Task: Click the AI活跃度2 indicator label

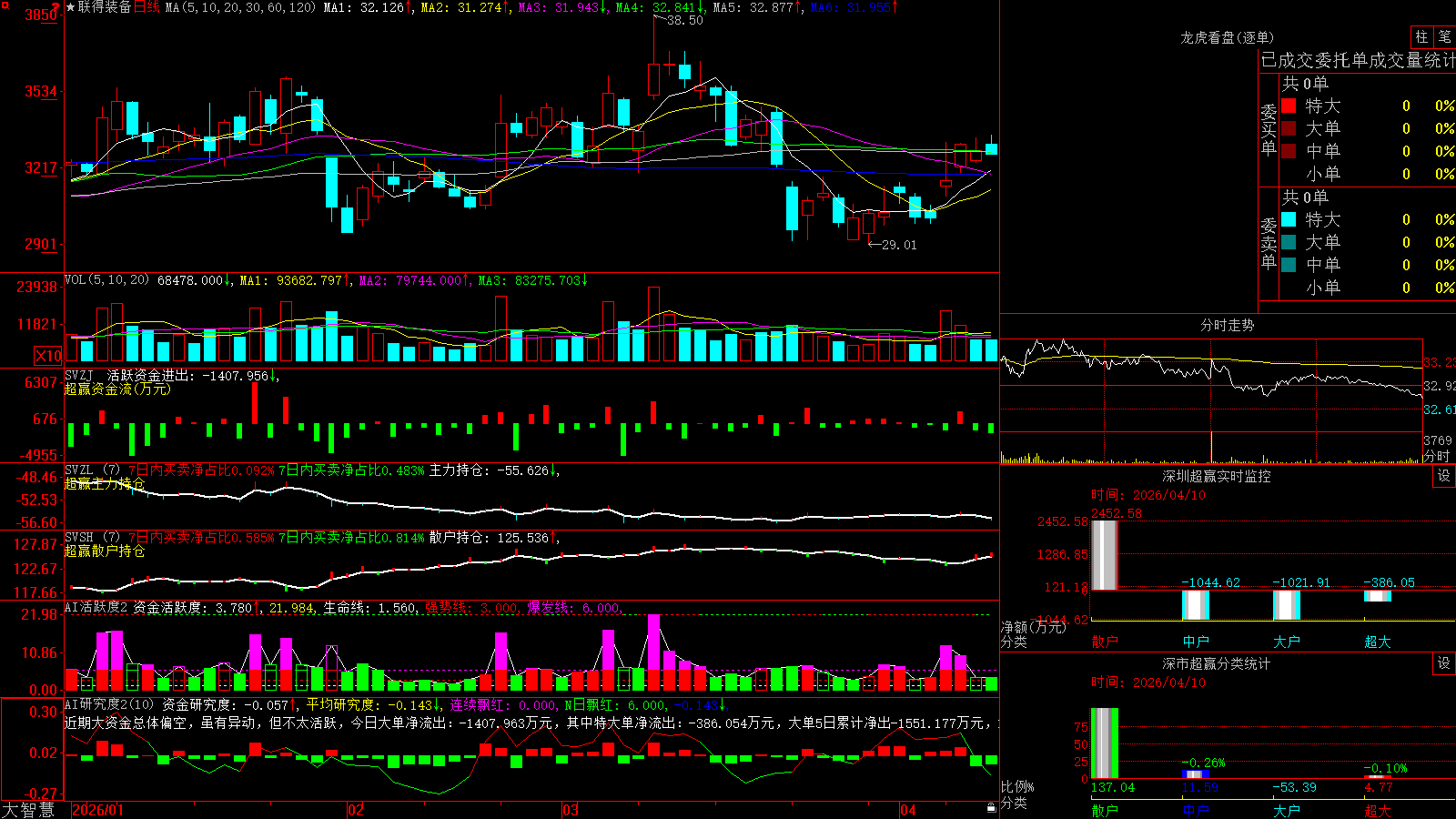Action: (x=96, y=607)
